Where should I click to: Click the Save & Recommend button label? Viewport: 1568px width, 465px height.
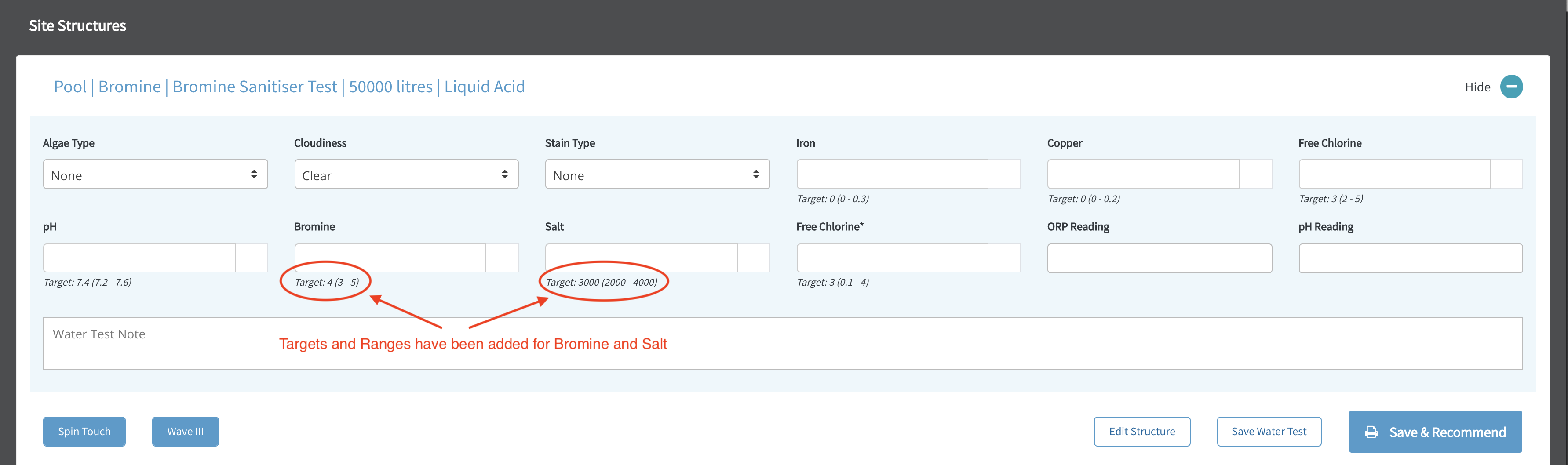(x=1447, y=432)
